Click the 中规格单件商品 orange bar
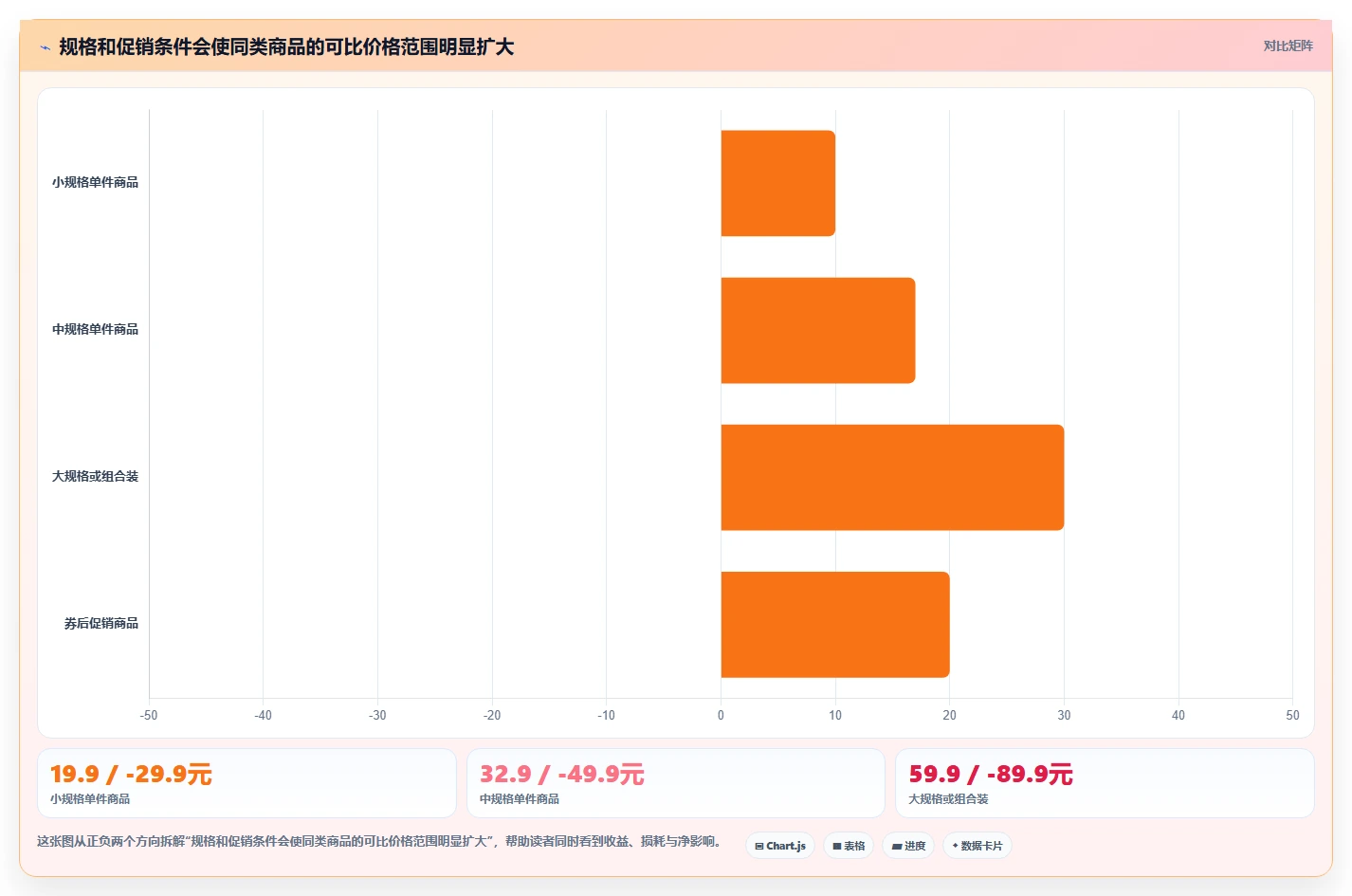The image size is (1352, 896). tap(818, 330)
